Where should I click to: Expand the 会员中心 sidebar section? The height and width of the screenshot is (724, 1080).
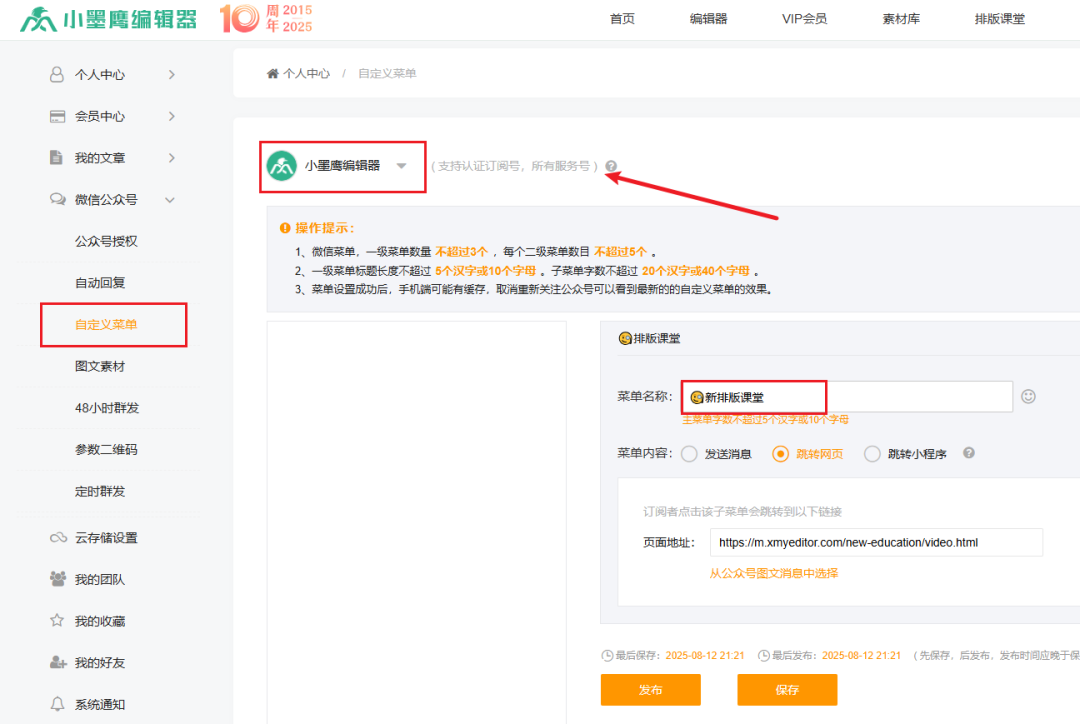tap(110, 115)
